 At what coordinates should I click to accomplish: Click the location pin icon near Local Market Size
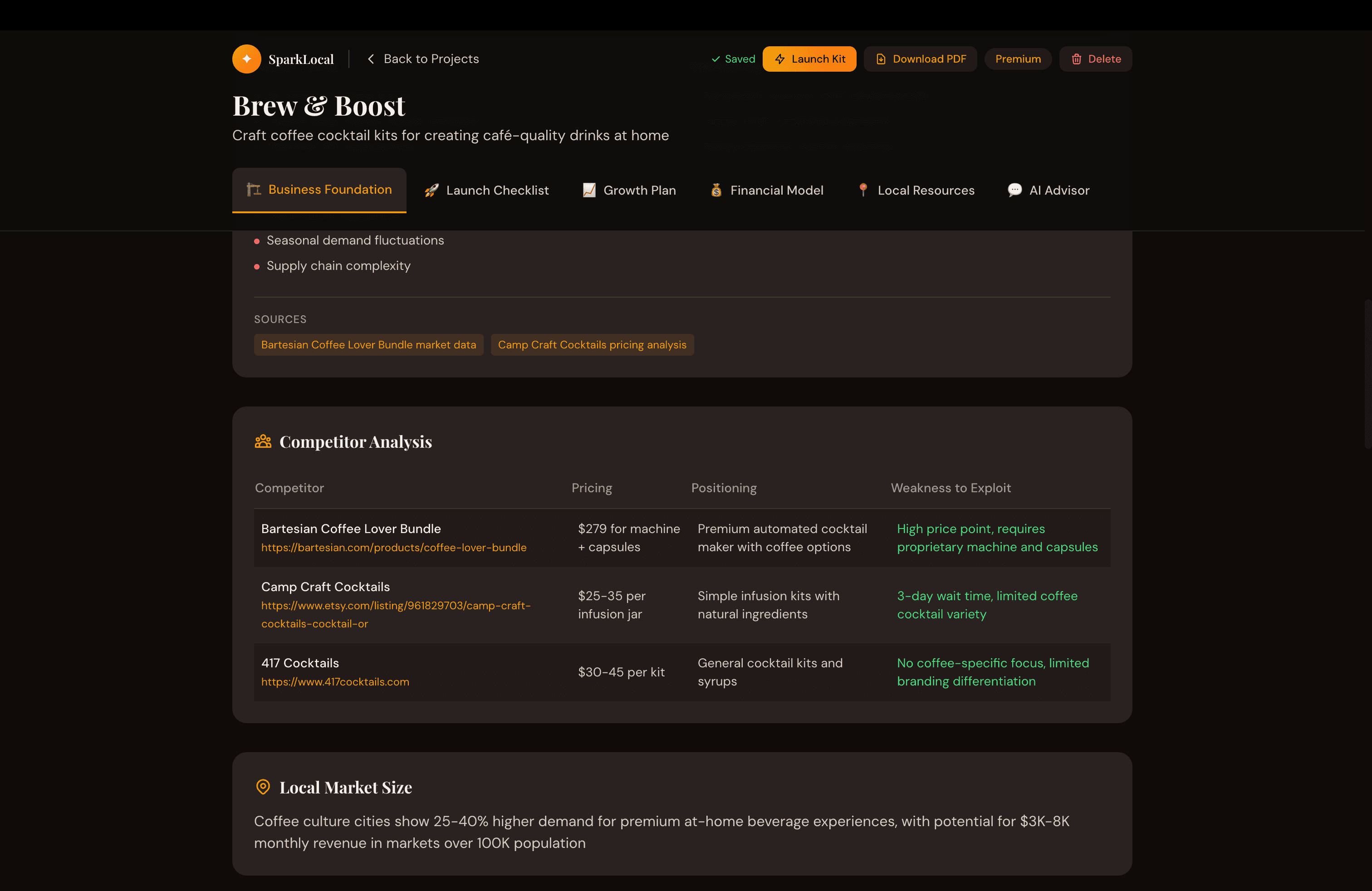263,787
